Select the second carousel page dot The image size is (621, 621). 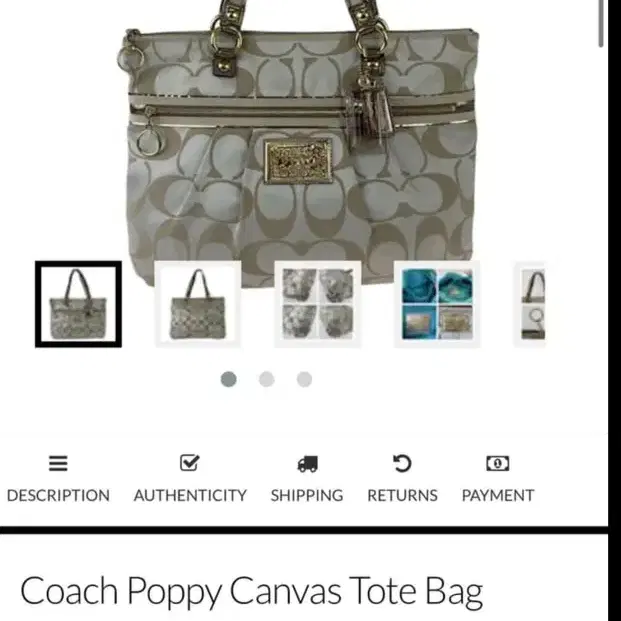pyautogui.click(x=267, y=379)
